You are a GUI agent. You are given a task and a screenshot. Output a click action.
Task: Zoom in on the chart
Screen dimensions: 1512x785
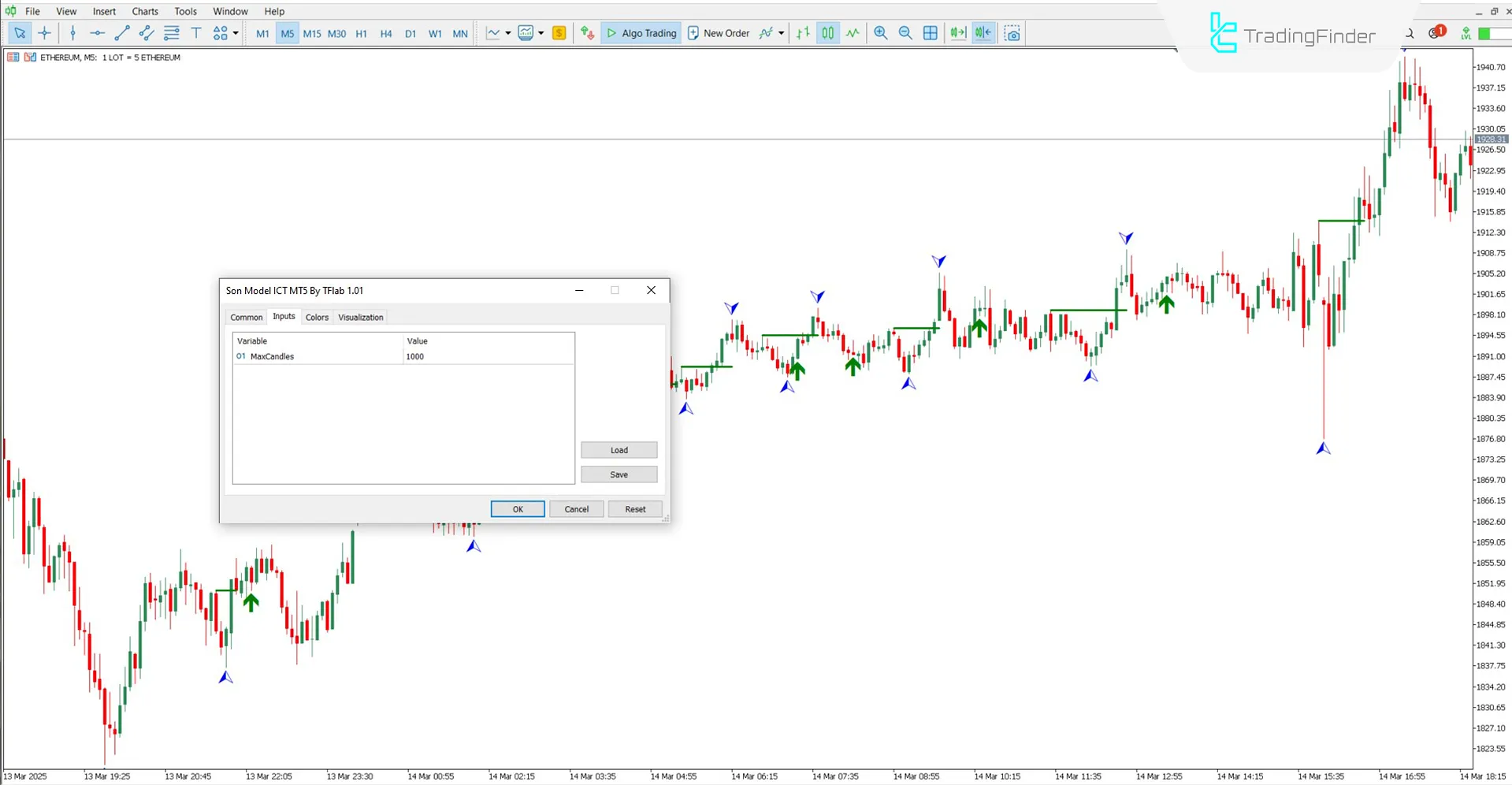[880, 33]
